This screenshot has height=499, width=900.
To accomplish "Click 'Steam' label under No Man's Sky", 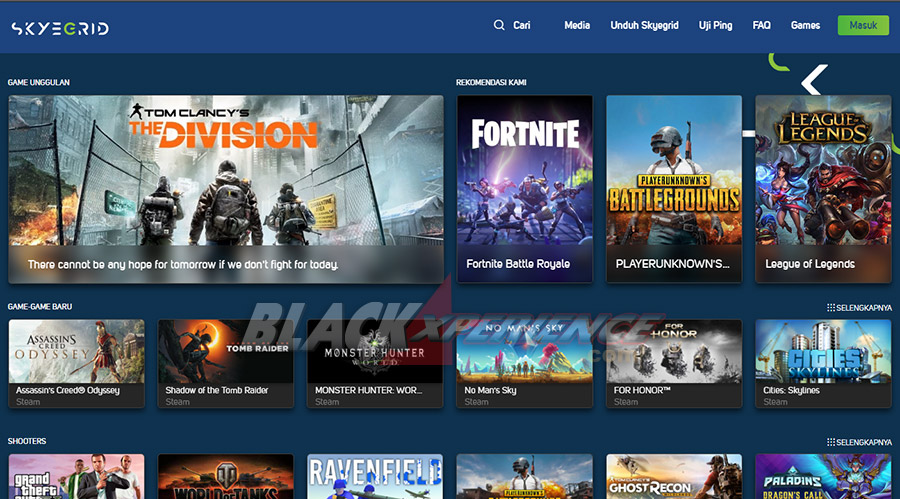I will (x=476, y=402).
